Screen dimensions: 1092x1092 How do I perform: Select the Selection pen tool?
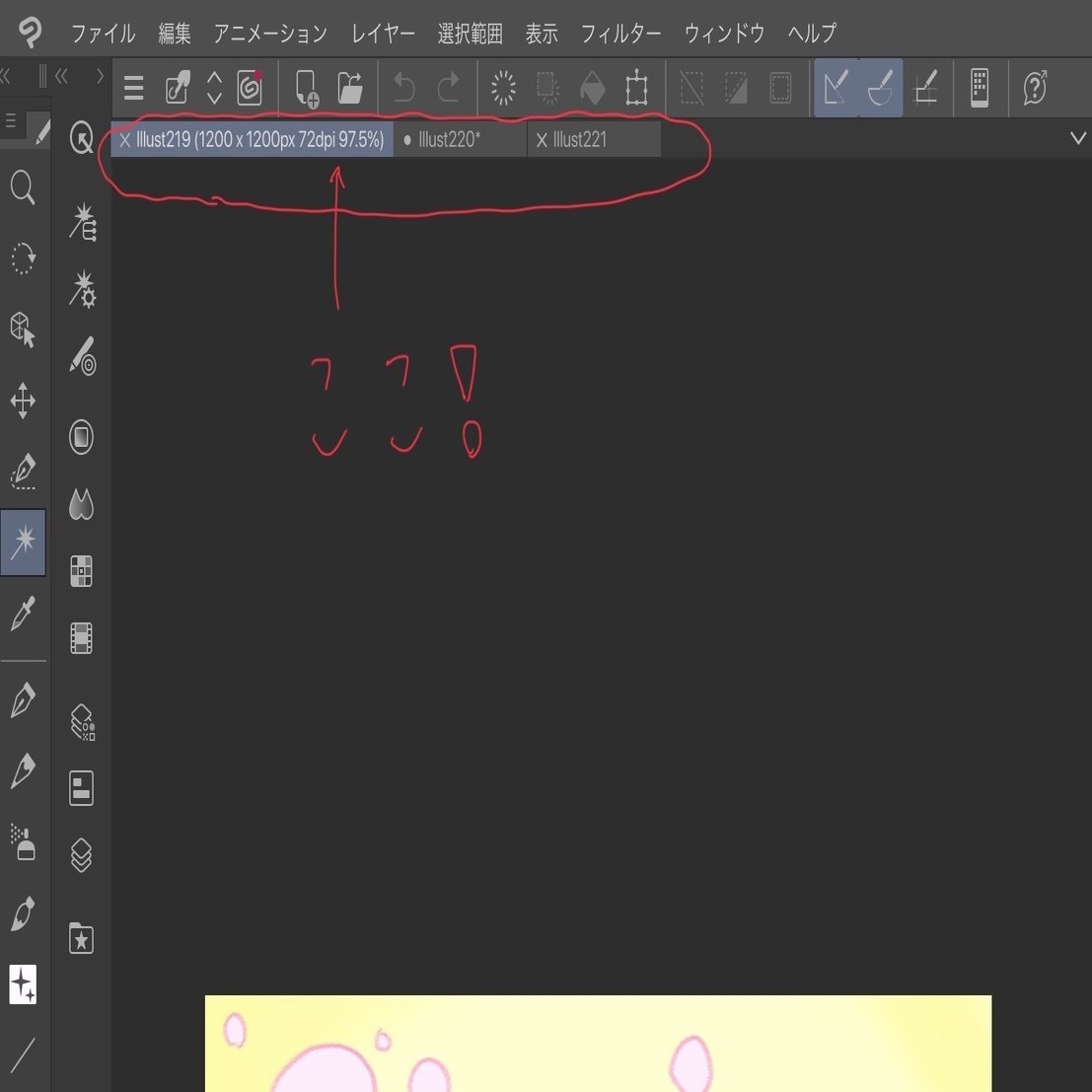(x=23, y=471)
